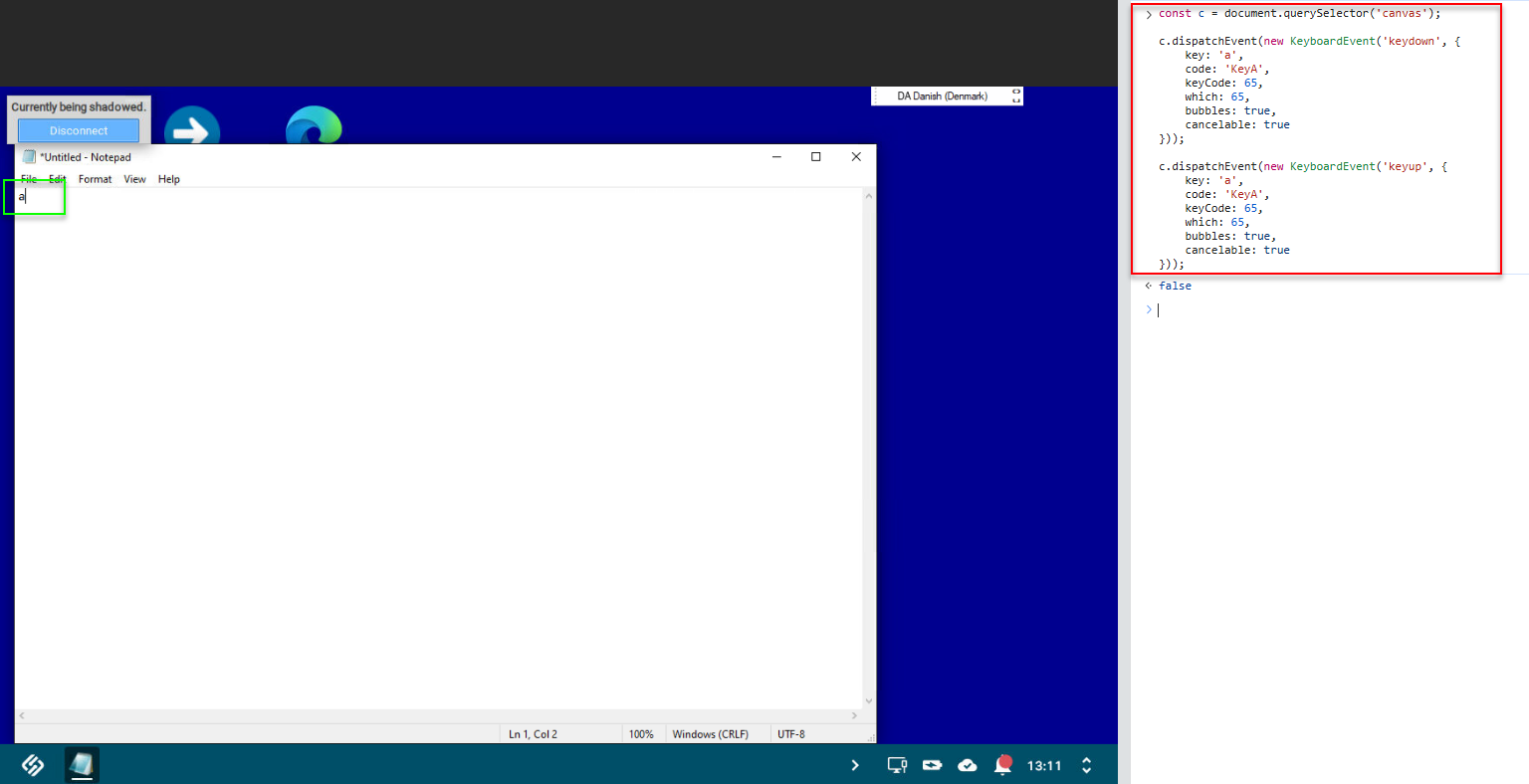Click the blue arrow desktop icon

click(192, 126)
